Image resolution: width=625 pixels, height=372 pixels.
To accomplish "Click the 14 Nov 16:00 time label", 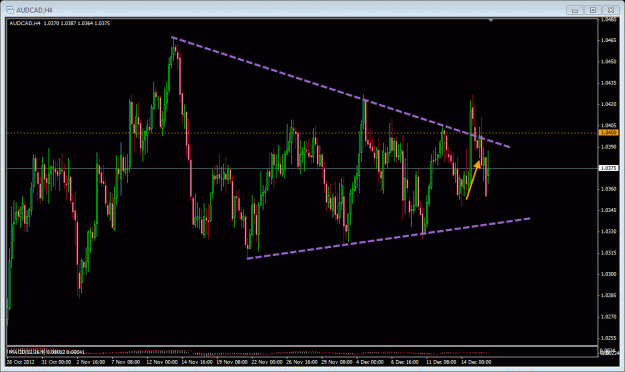I will pyautogui.click(x=197, y=362).
